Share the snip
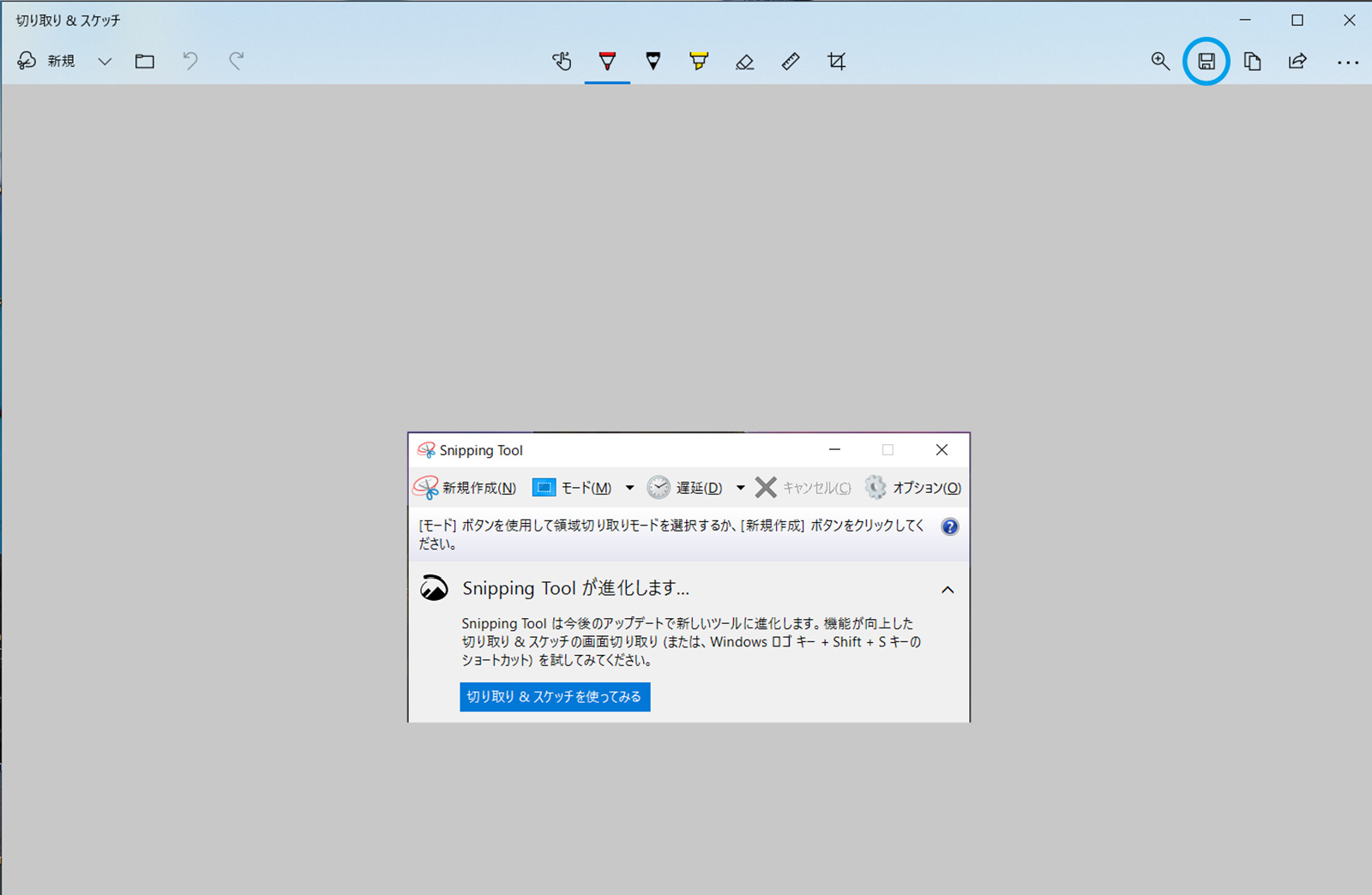 (x=1297, y=61)
